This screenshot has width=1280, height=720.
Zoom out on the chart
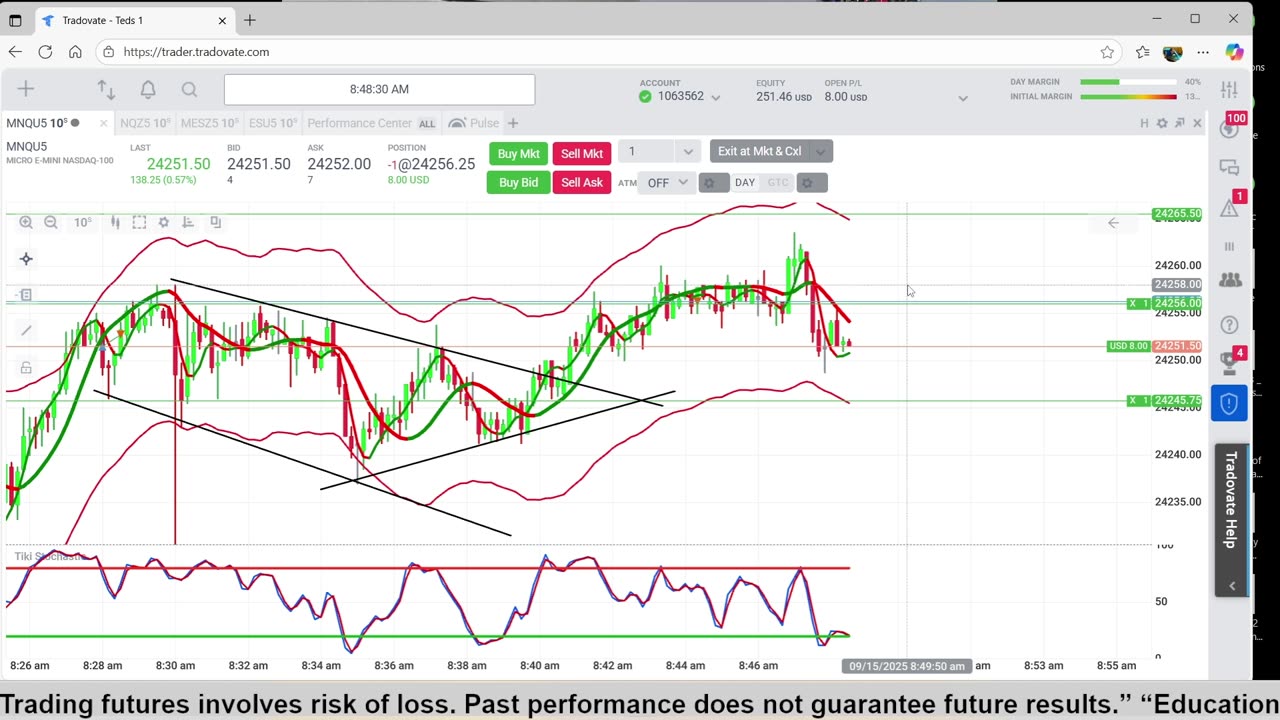click(x=51, y=222)
